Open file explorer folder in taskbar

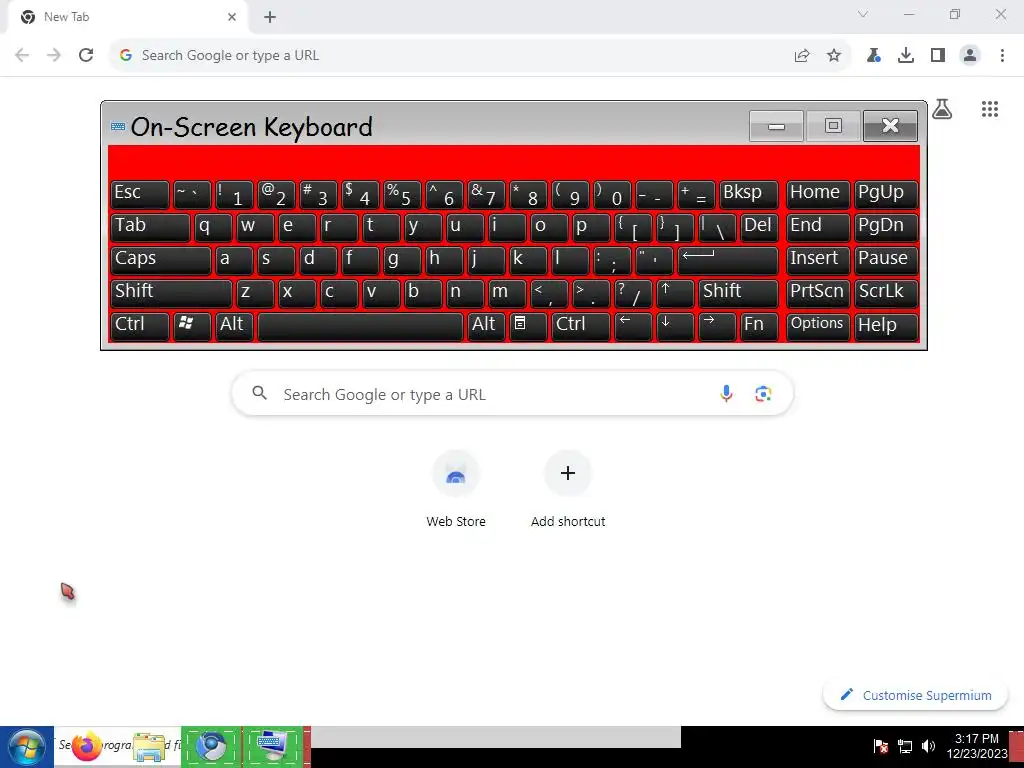pyautogui.click(x=149, y=746)
